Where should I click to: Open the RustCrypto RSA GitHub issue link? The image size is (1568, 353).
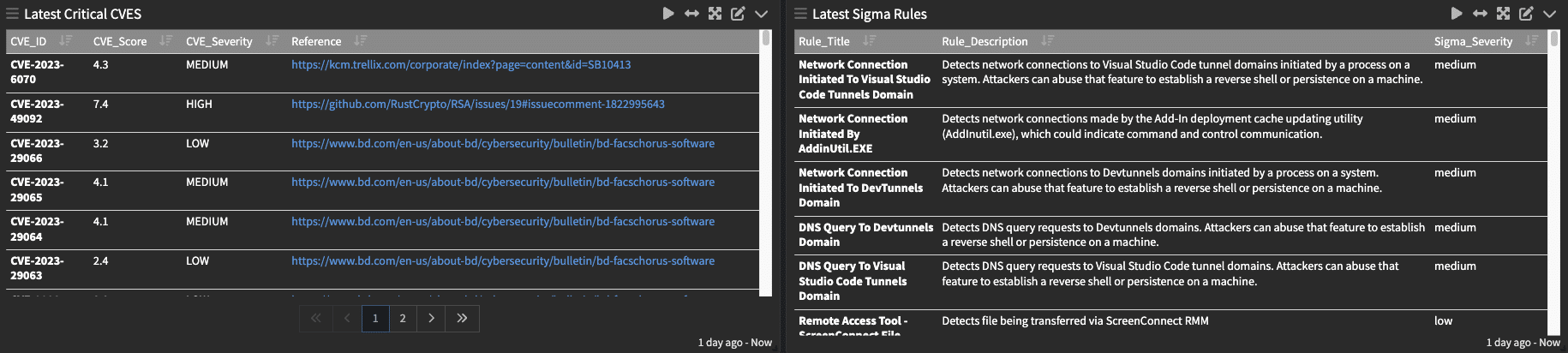click(477, 105)
